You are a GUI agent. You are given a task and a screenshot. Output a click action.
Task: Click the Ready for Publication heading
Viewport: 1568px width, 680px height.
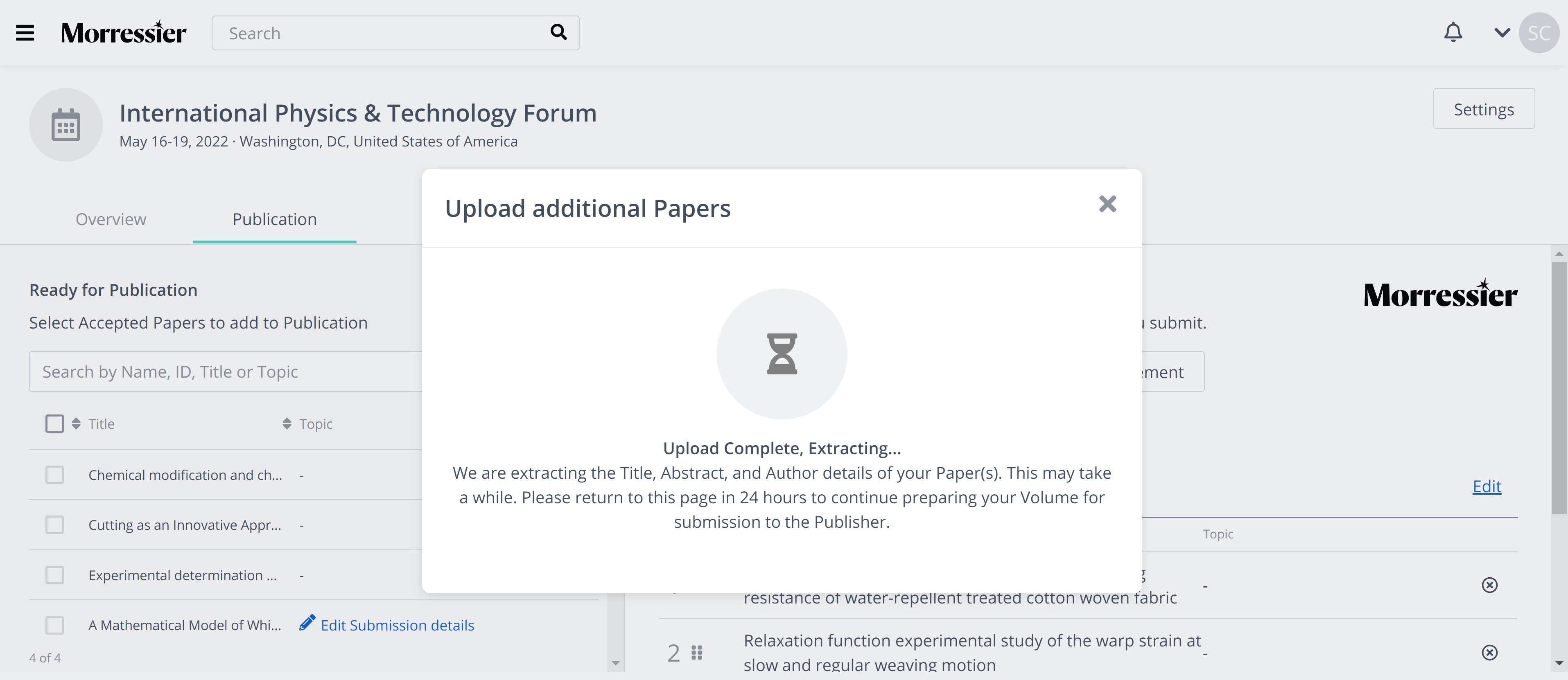pos(113,290)
